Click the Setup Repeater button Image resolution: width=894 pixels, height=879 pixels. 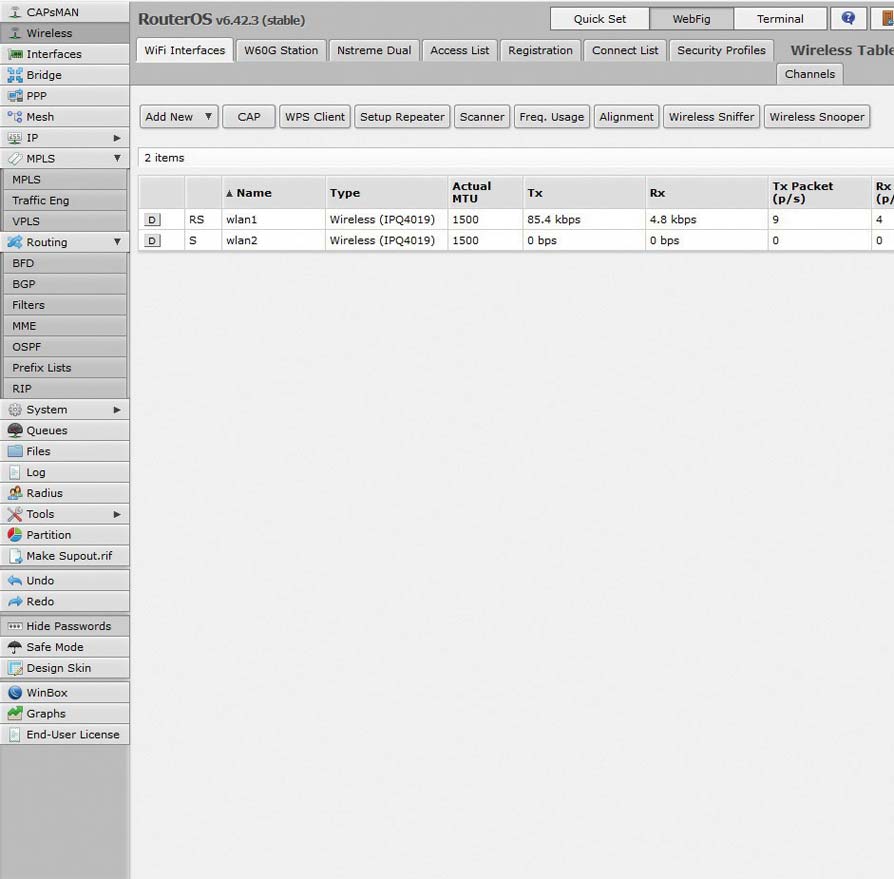coord(402,117)
